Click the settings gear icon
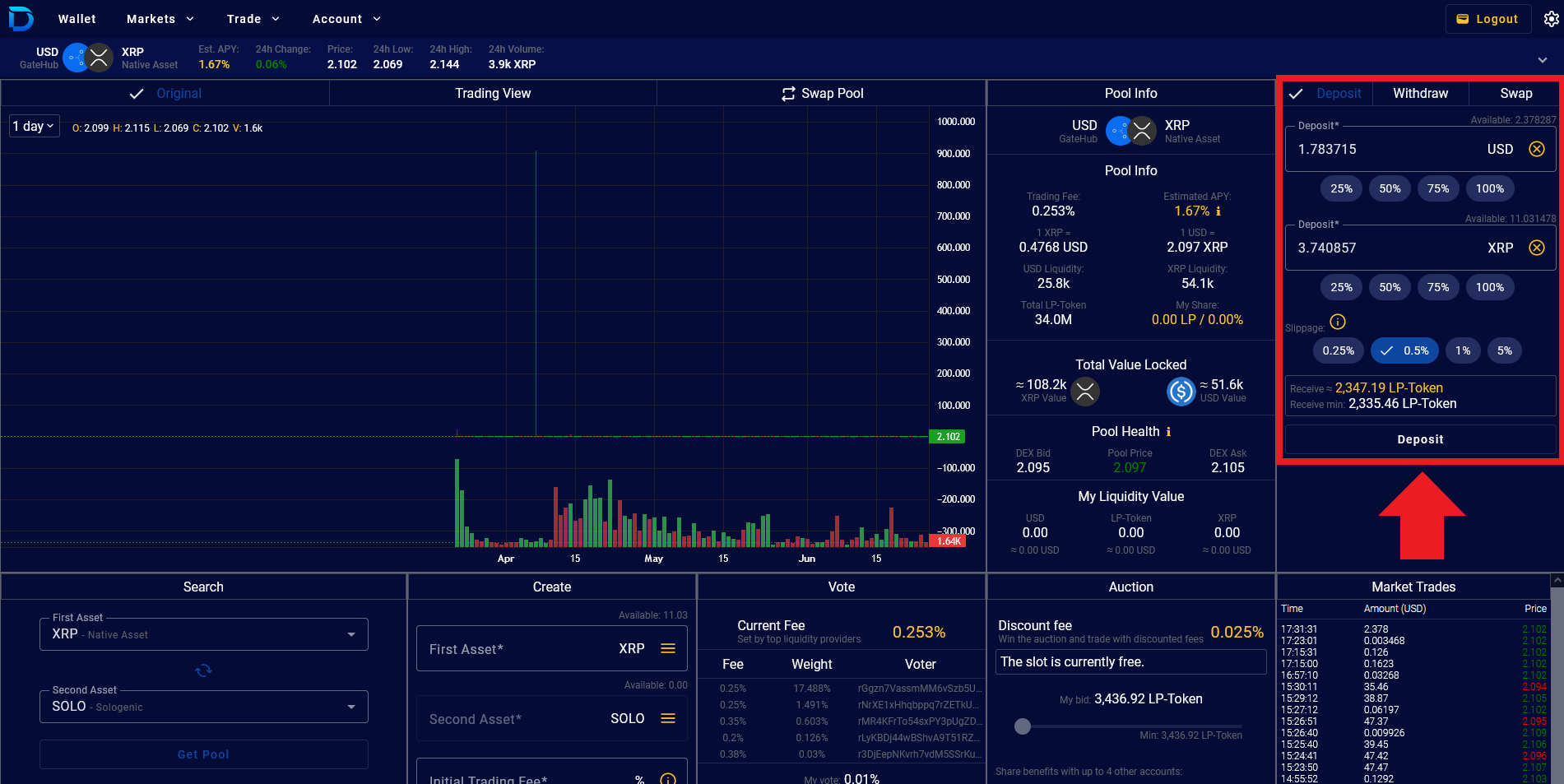 (x=1551, y=19)
